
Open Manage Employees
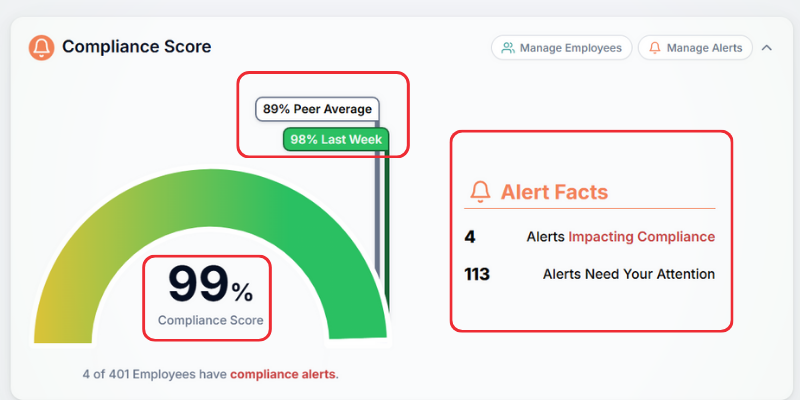point(562,47)
